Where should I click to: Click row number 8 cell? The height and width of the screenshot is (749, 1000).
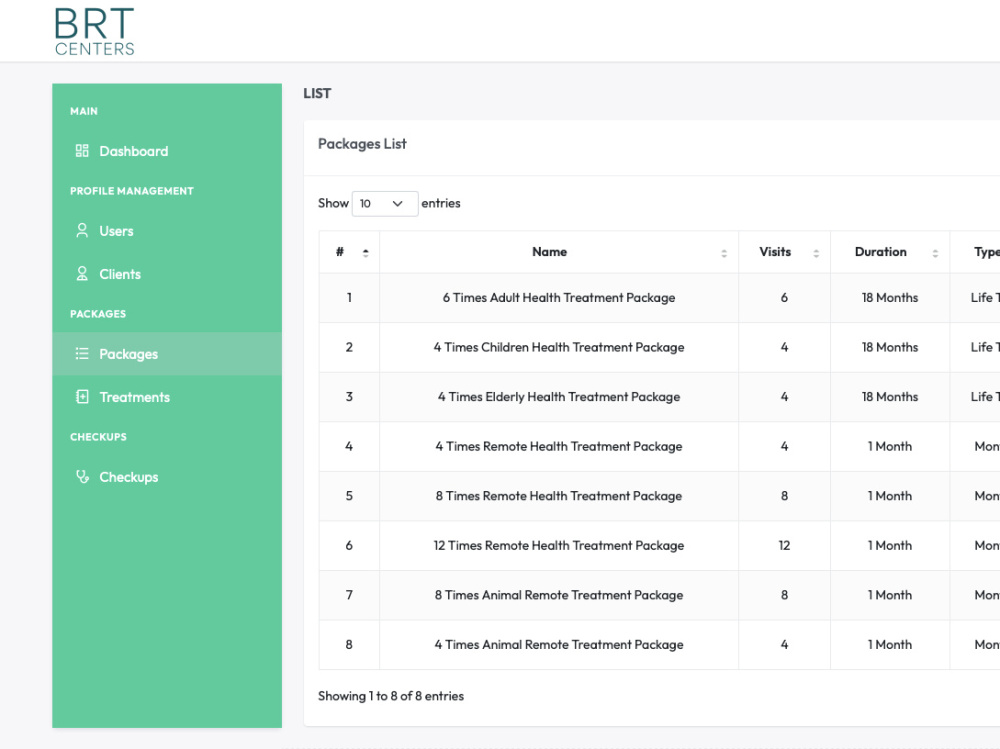[349, 644]
